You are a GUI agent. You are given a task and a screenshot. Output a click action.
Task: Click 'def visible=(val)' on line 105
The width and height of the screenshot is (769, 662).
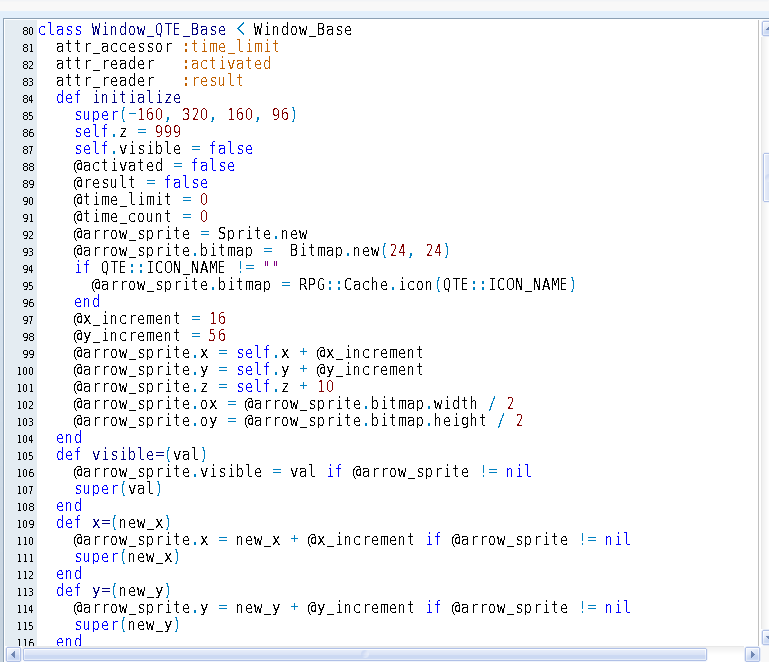tap(131, 455)
